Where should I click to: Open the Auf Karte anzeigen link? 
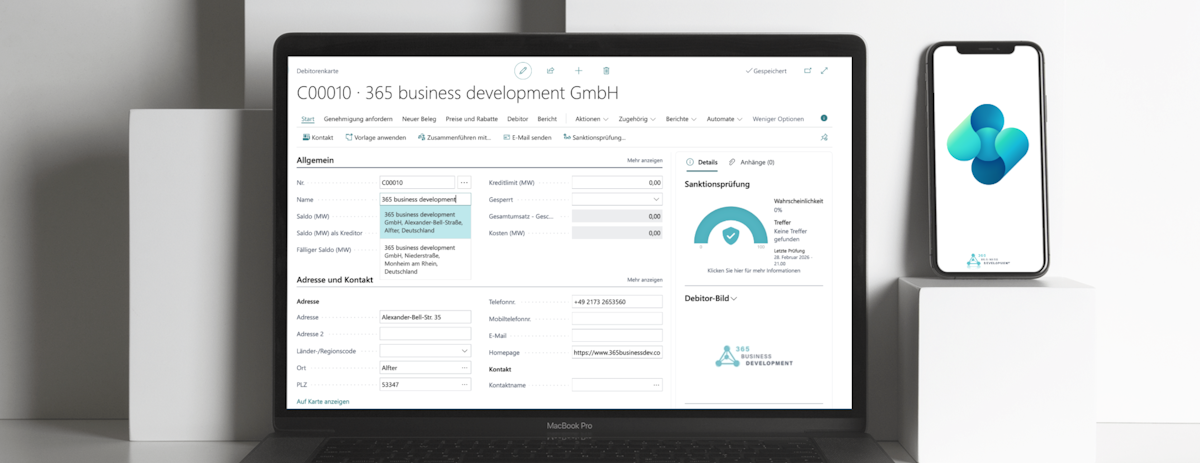[323, 401]
